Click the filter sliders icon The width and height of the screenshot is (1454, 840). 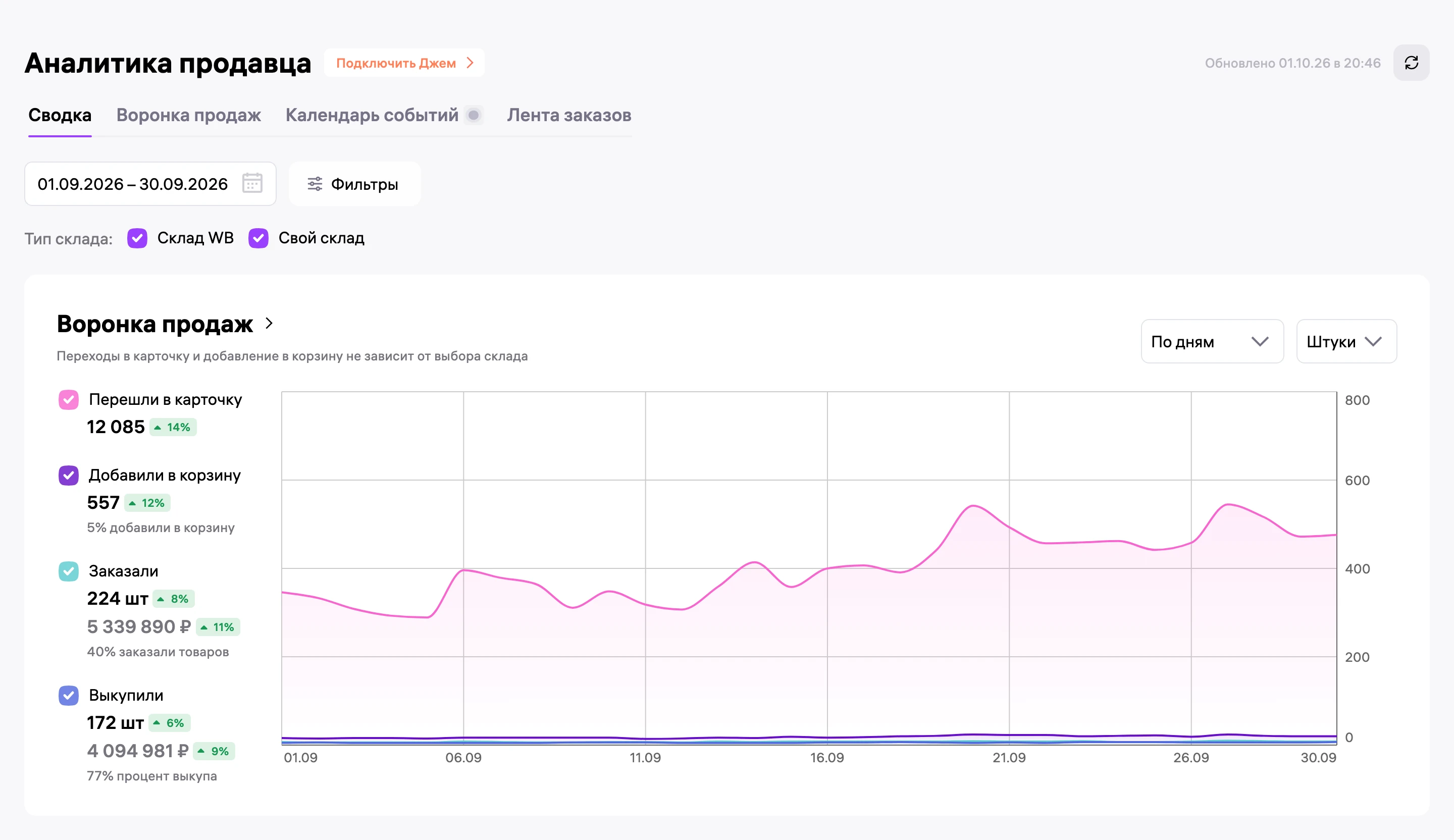315,184
